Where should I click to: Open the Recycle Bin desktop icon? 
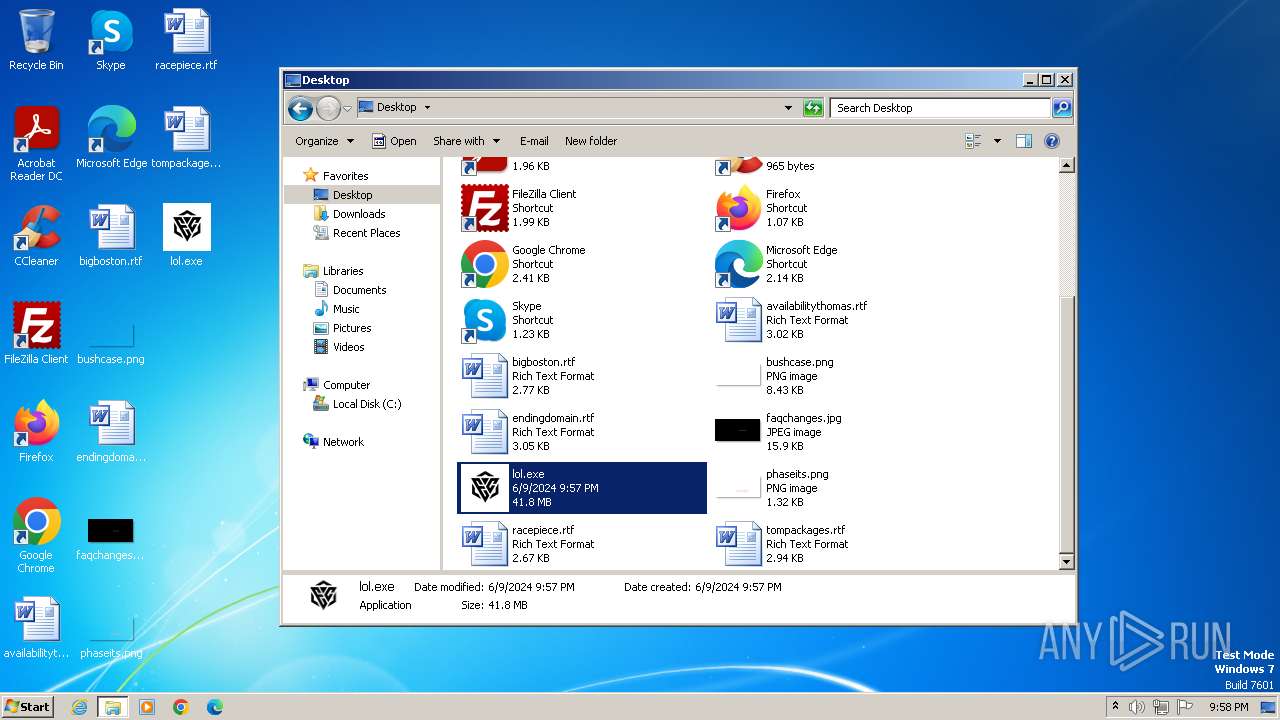coord(36,40)
